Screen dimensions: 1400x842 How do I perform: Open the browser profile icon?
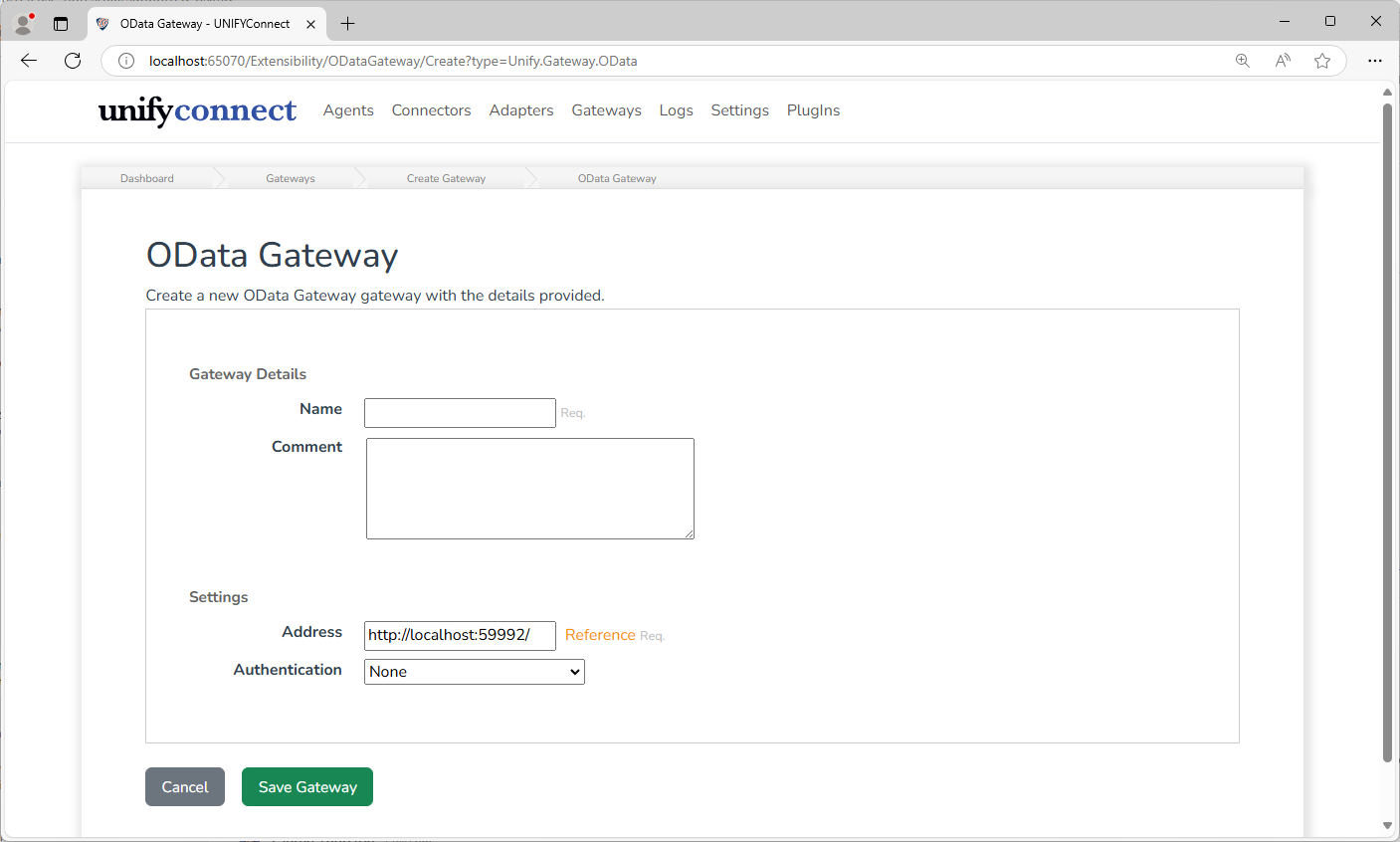click(24, 23)
